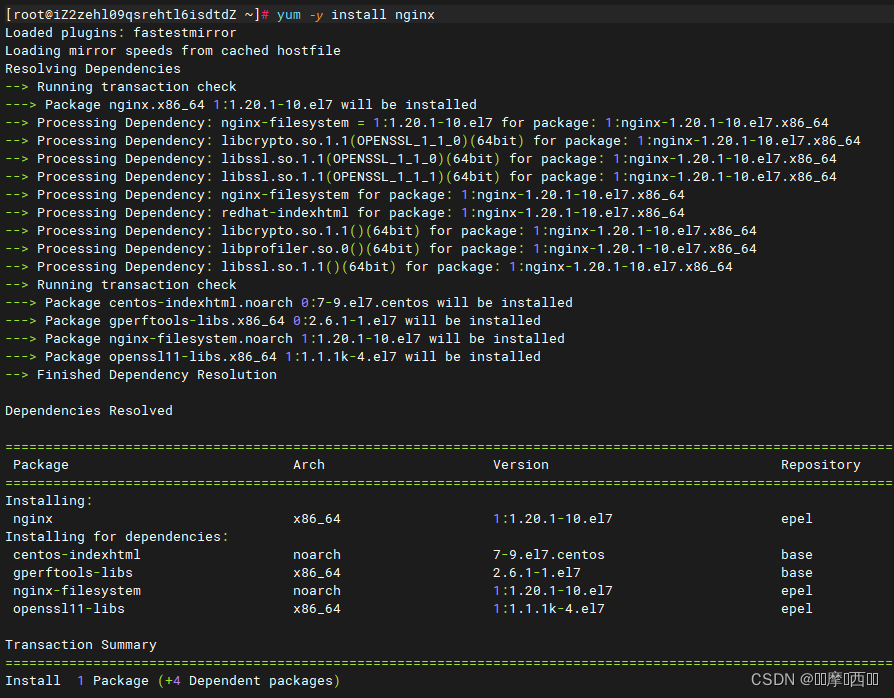
Task: Click the libssl.so.1.1(OPENSSL_1_1_1) dependency line
Action: coord(421,177)
